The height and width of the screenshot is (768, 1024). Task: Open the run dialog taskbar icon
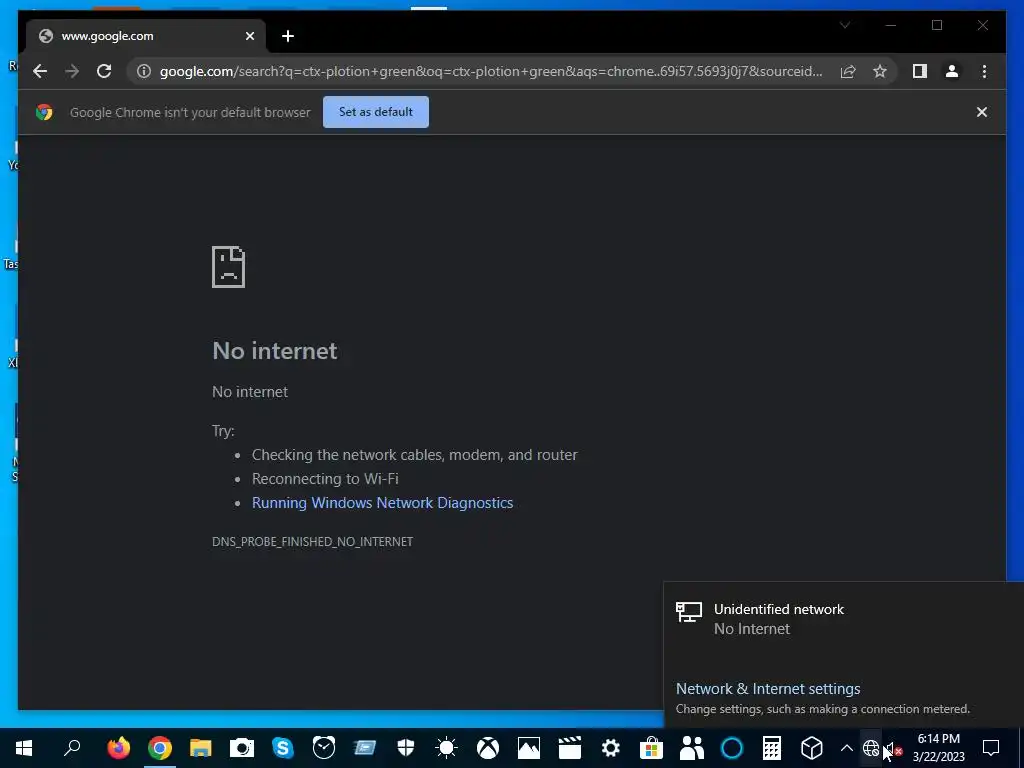[x=364, y=748]
